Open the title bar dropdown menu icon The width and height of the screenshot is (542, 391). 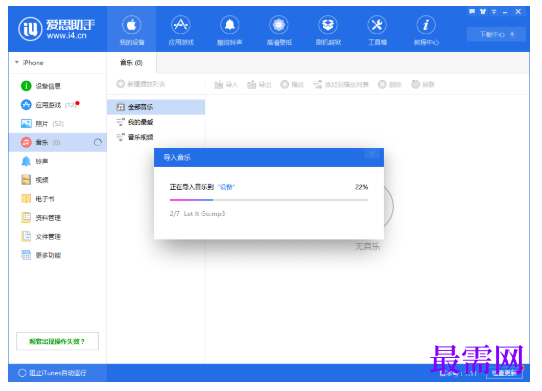[494, 12]
